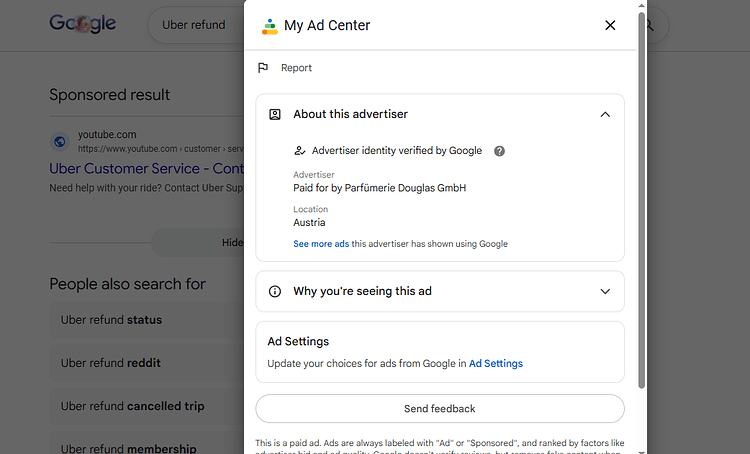Select the Uber refund membership suggestion
750x454 pixels.
(x=147, y=445)
